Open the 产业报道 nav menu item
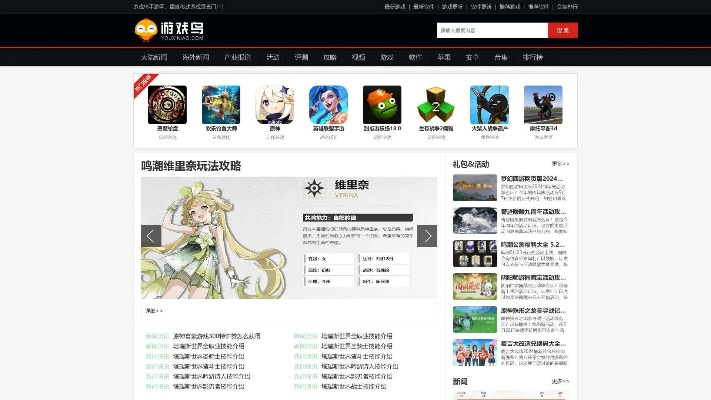The width and height of the screenshot is (711, 400). tap(237, 57)
